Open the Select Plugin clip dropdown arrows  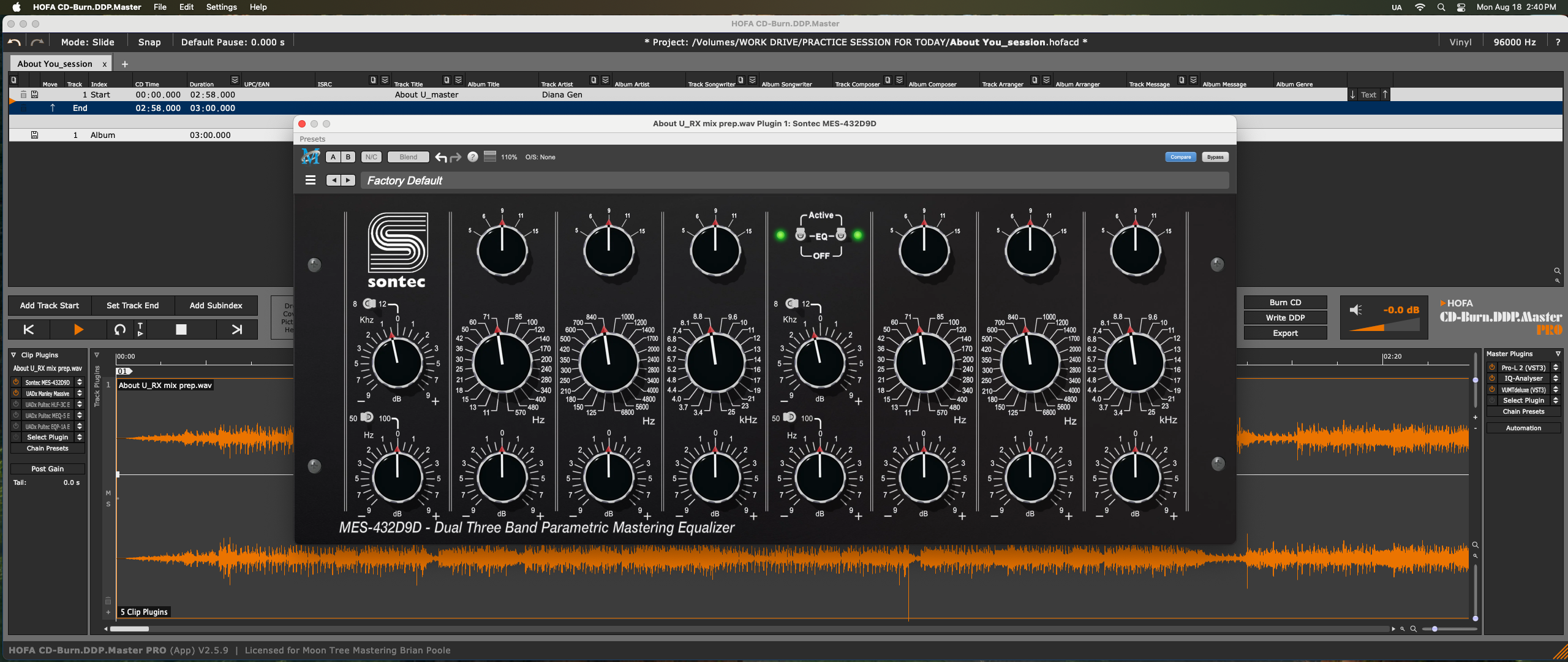pyautogui.click(x=80, y=437)
